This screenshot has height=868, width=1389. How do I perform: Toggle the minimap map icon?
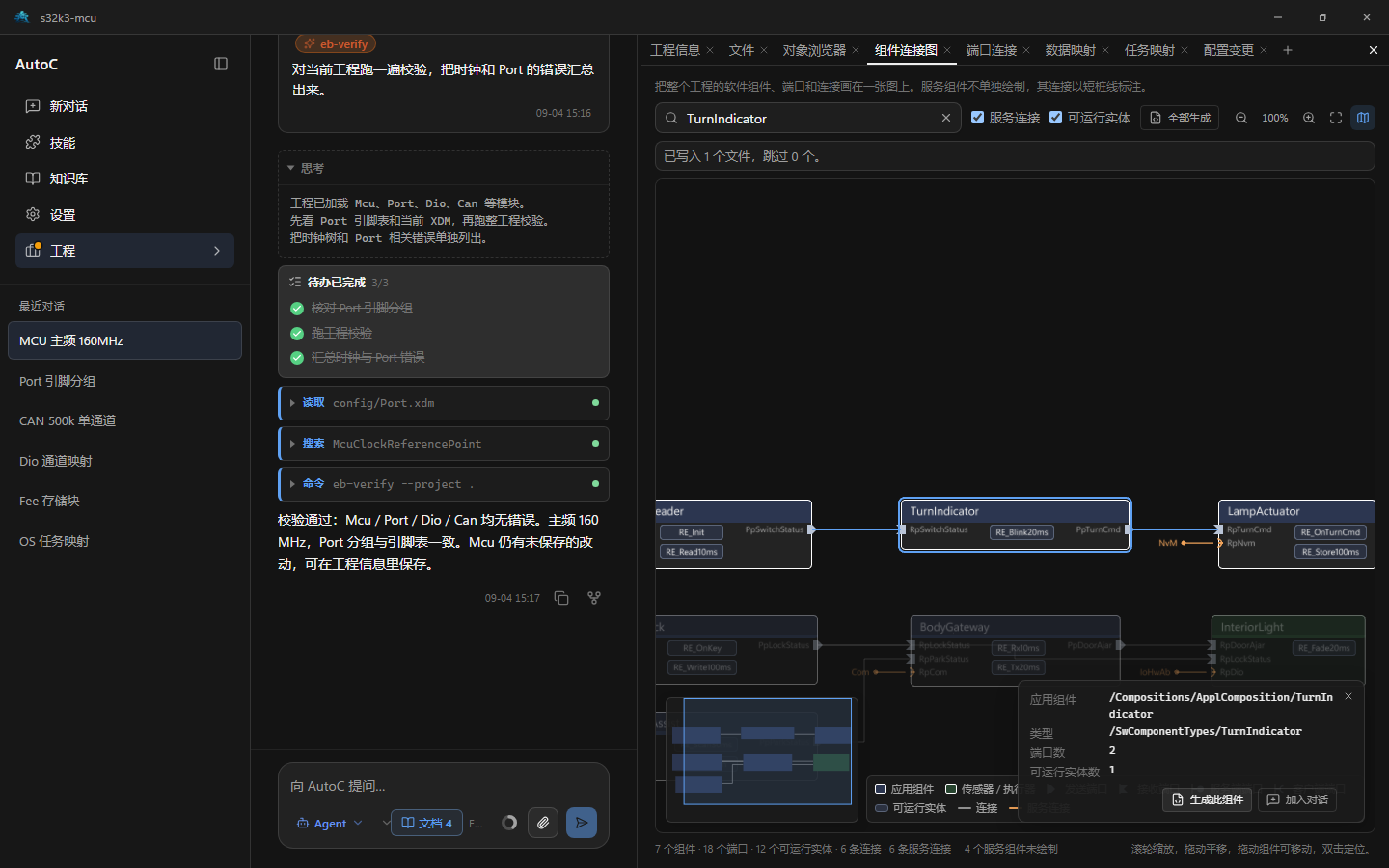coord(1363,118)
